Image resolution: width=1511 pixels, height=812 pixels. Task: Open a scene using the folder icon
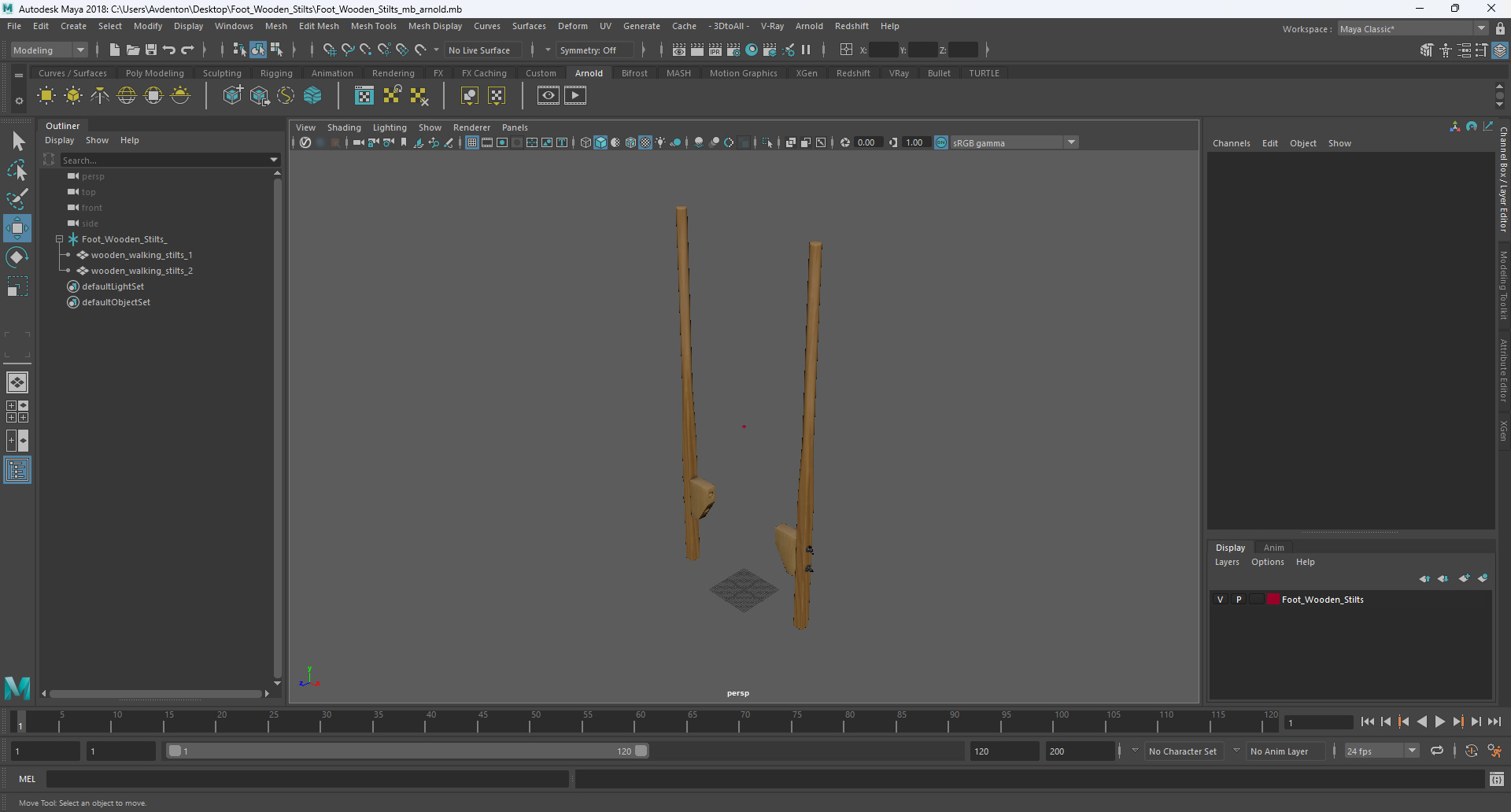point(133,50)
